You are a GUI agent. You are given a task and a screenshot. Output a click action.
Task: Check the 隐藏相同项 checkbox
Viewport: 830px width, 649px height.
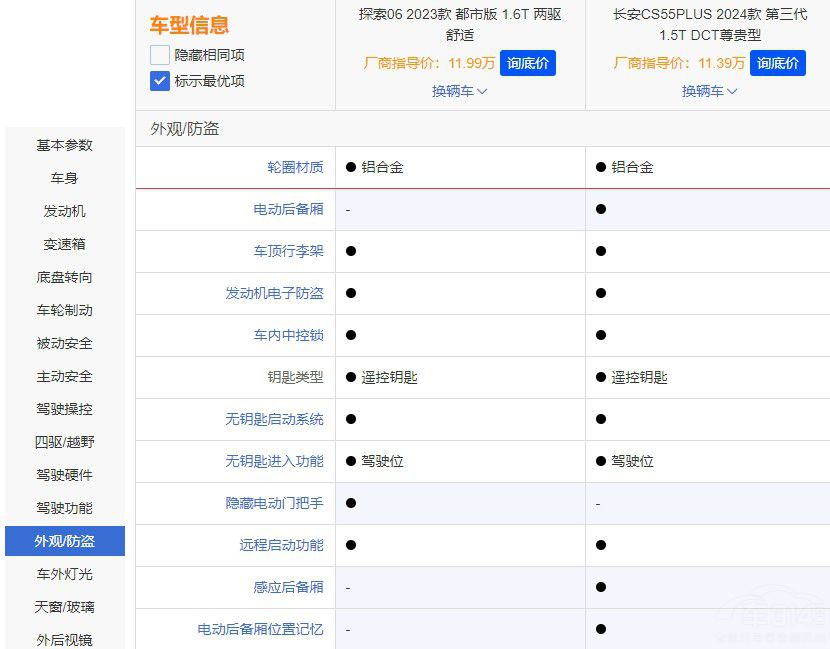click(160, 55)
